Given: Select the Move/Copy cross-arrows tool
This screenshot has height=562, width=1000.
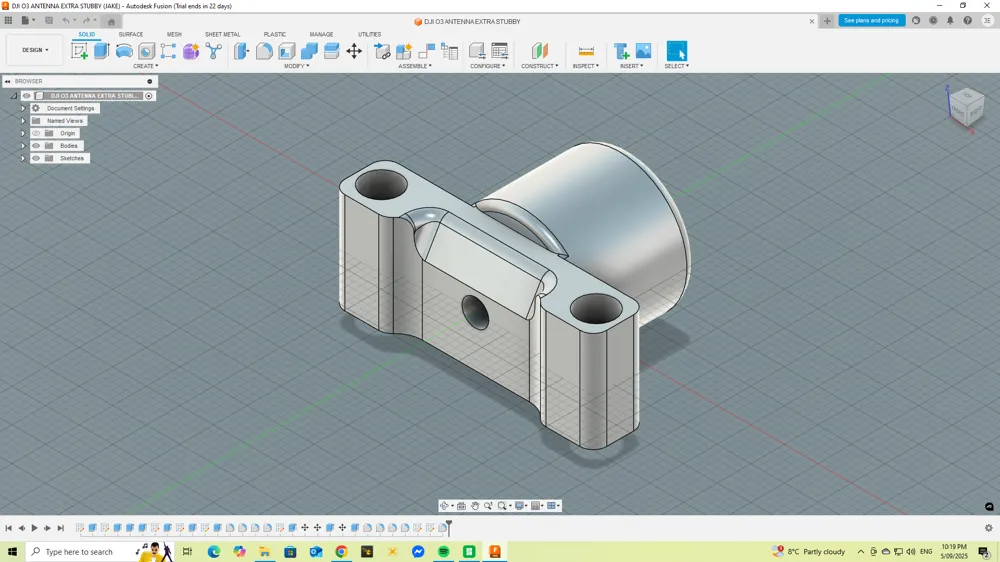Looking at the screenshot, I should point(354,51).
